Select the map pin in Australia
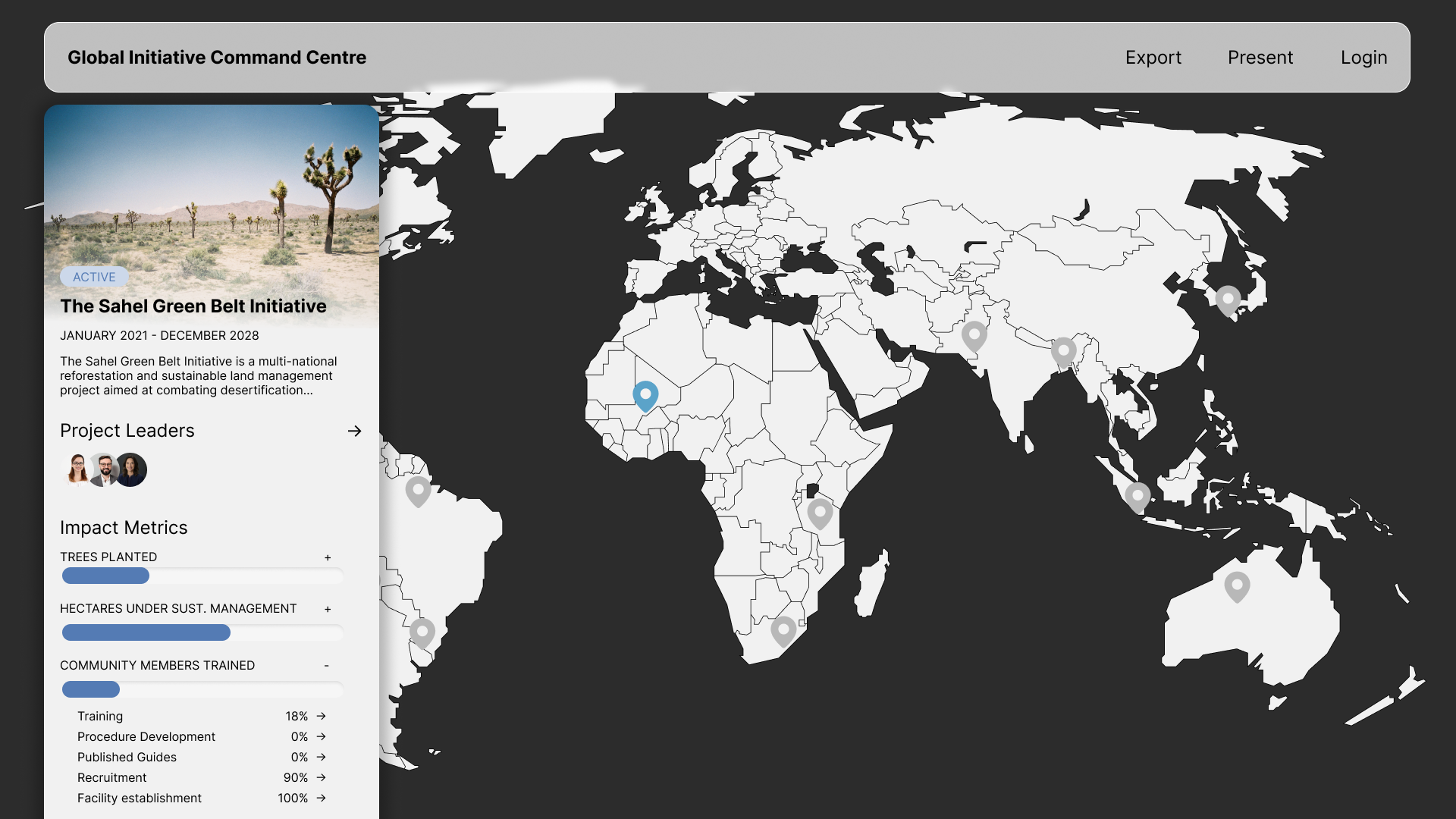 click(x=1237, y=586)
